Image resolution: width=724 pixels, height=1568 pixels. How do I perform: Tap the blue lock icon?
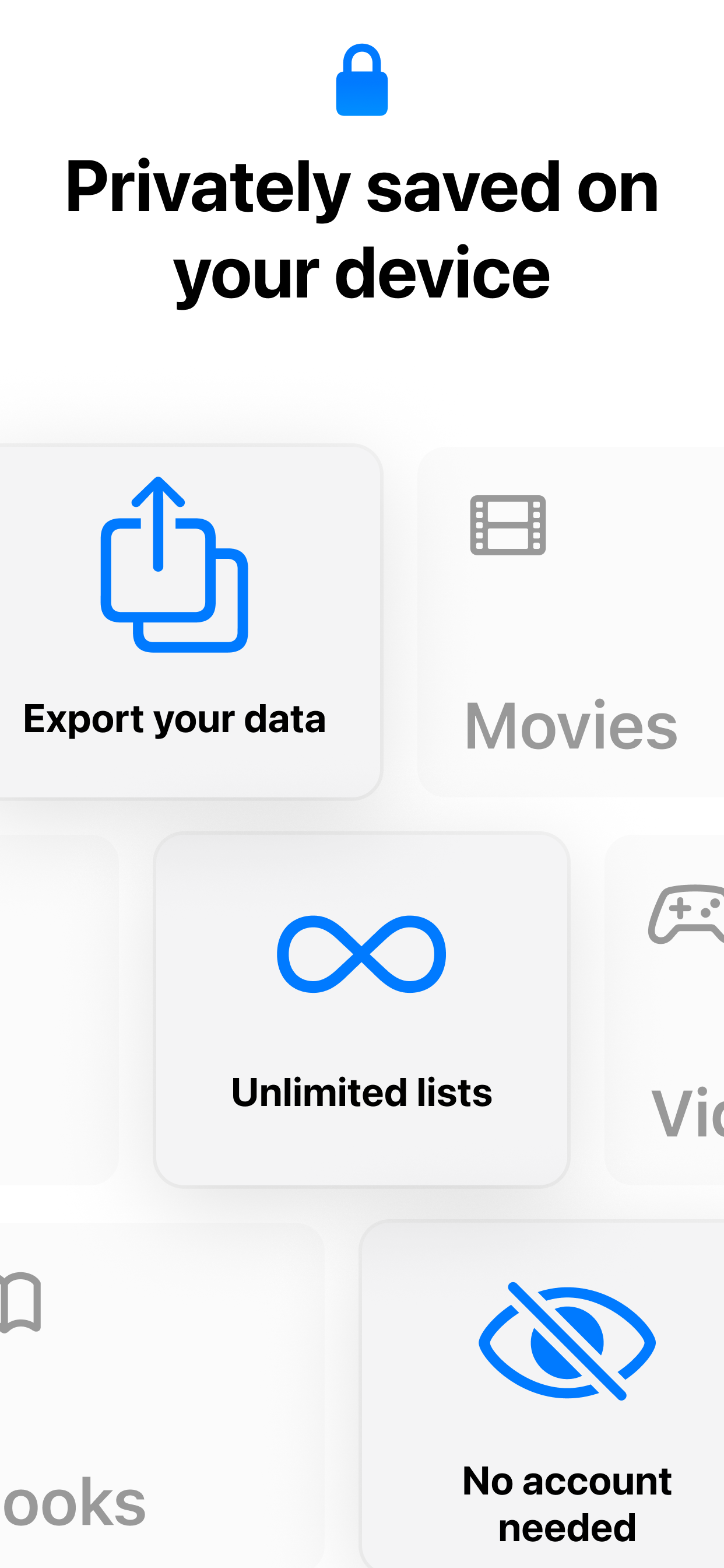click(362, 80)
